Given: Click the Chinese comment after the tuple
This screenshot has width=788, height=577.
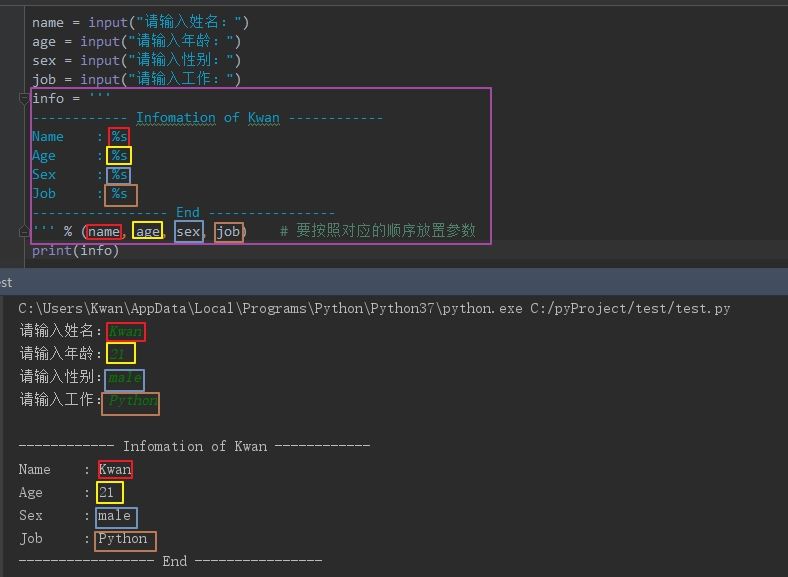Looking at the screenshot, I should tap(377, 231).
